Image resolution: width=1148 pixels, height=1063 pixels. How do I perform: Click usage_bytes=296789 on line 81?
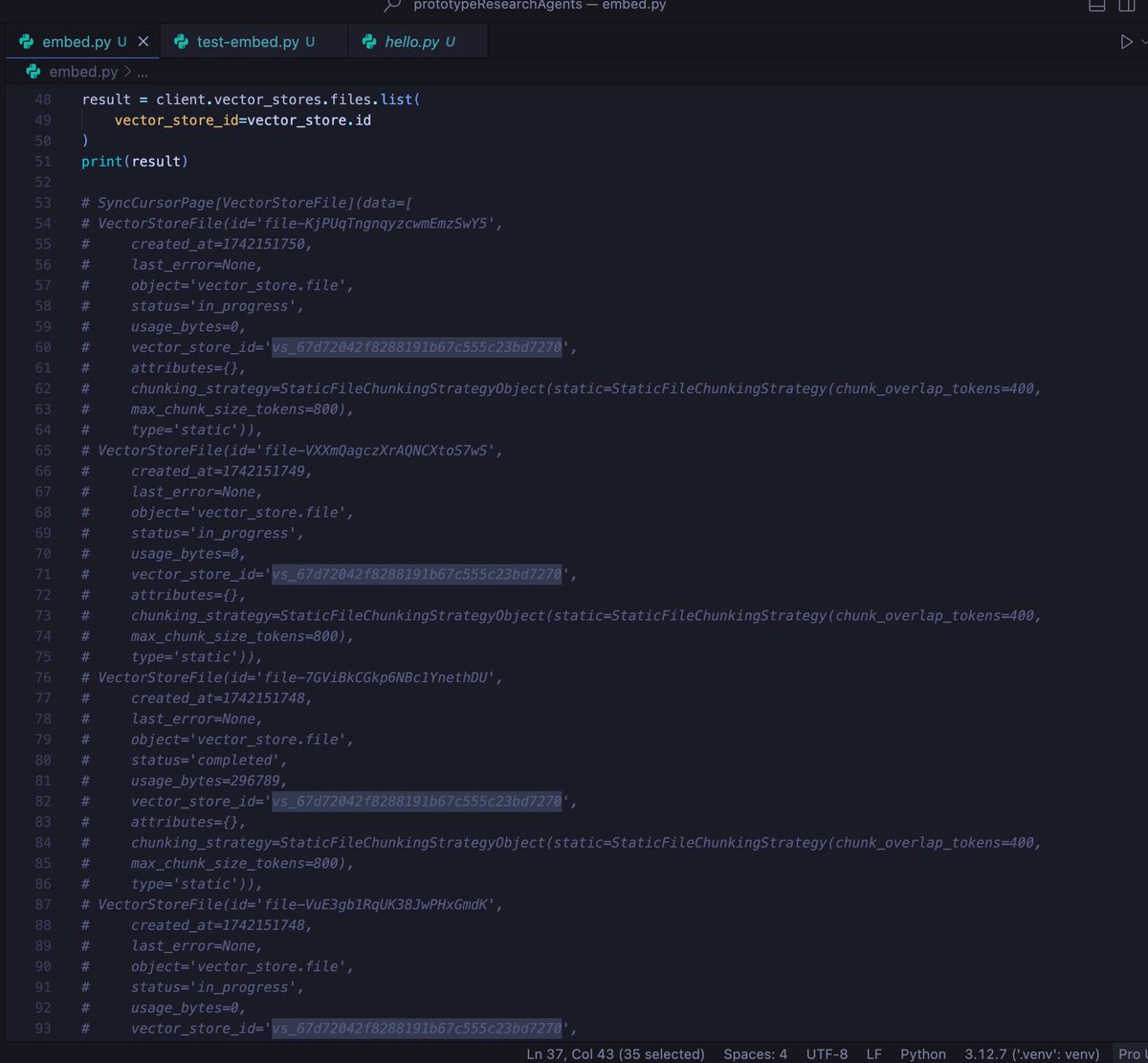[206, 781]
